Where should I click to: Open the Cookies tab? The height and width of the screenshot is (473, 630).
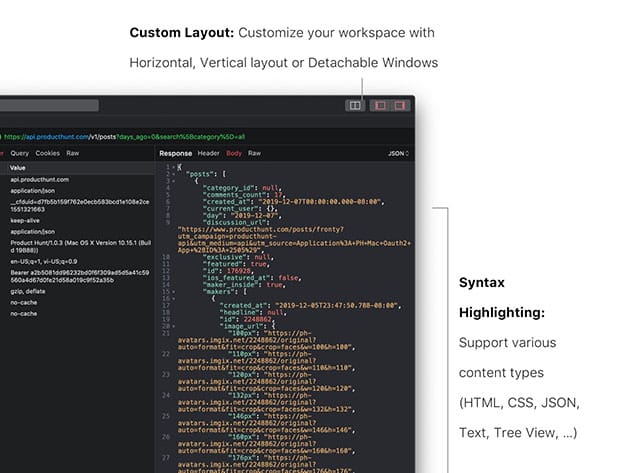[x=48, y=153]
